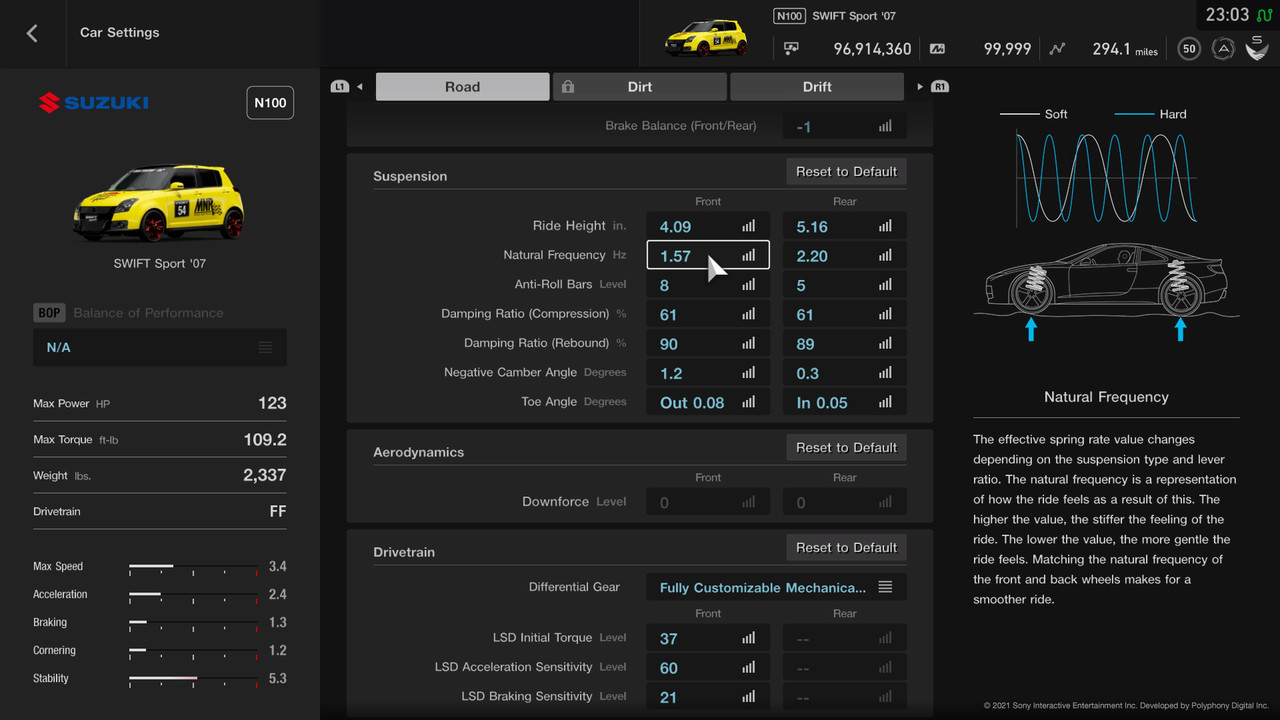
Task: Click the bar icon in rear Ride Height field
Action: [x=885, y=226]
